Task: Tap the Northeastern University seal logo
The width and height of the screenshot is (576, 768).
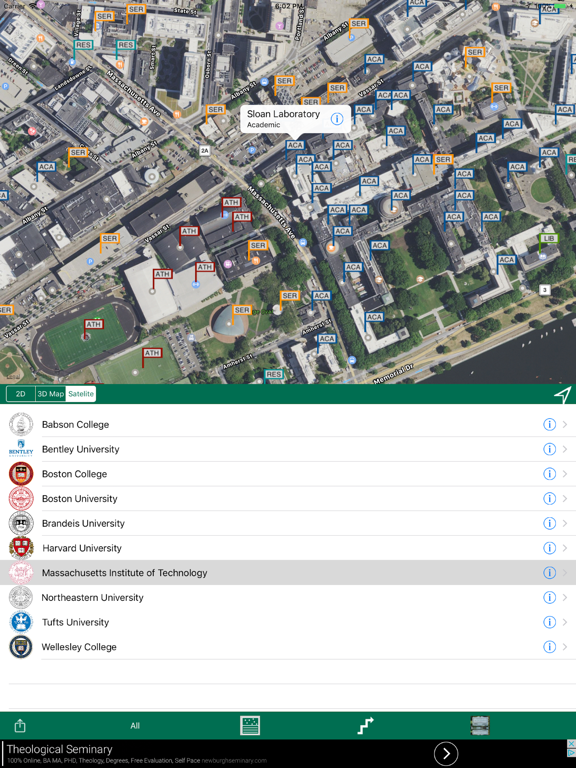Action: coord(21,598)
